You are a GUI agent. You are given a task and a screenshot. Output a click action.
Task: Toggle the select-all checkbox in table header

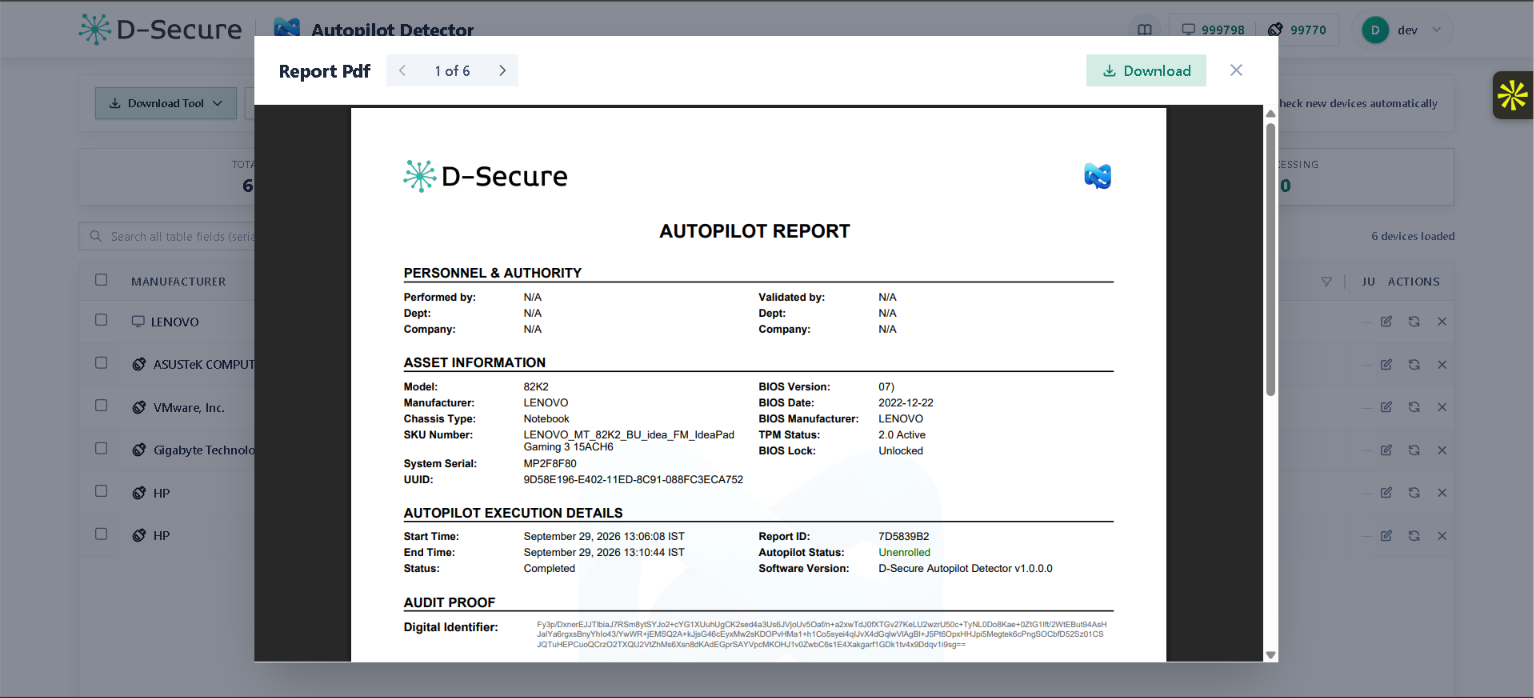[101, 280]
